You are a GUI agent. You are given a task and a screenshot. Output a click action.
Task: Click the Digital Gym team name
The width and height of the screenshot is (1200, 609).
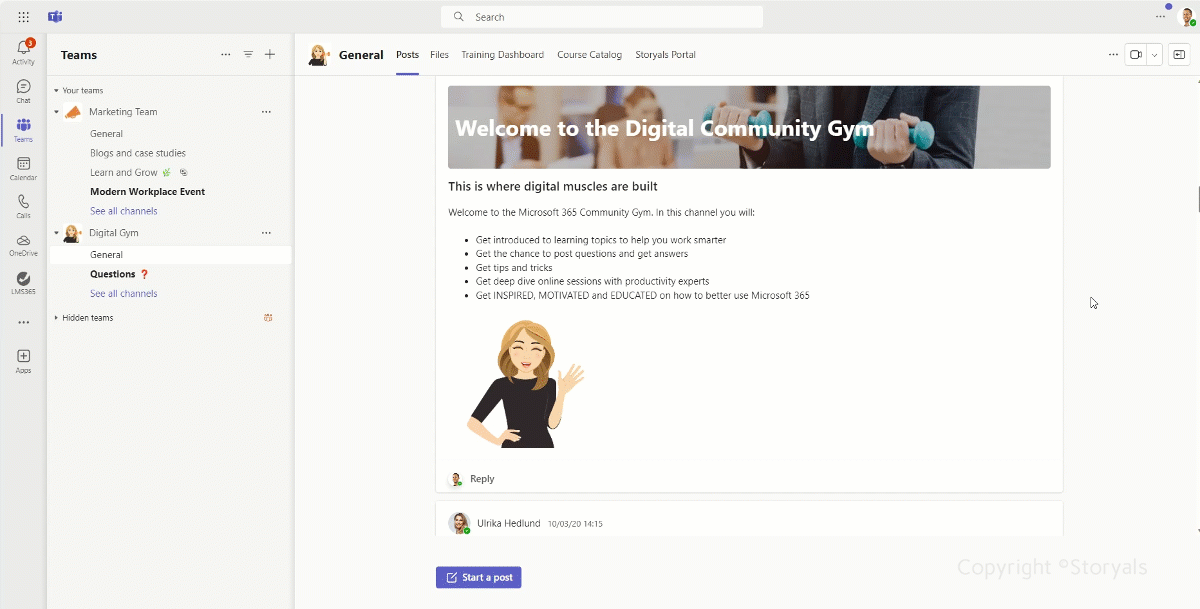pyautogui.click(x=114, y=233)
